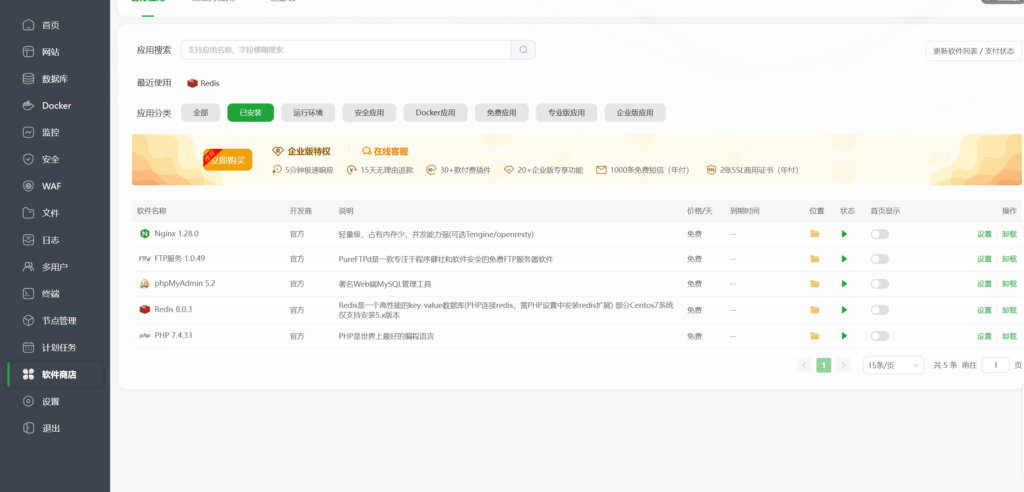Click the 节点管理 cube icon
Image resolution: width=1024 pixels, height=492 pixels.
coord(28,321)
